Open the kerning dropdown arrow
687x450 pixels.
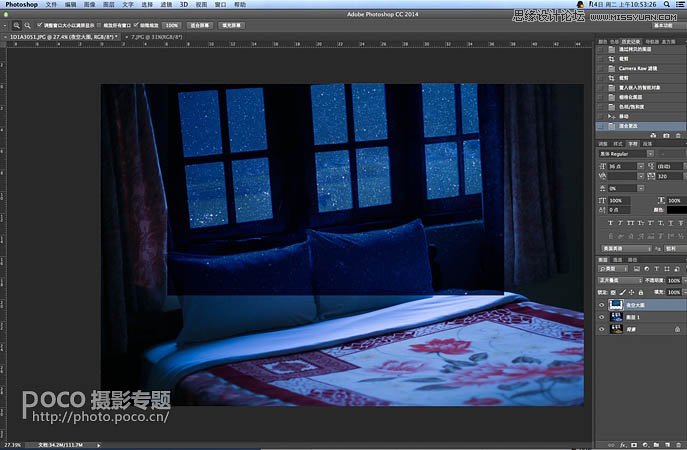[x=641, y=176]
